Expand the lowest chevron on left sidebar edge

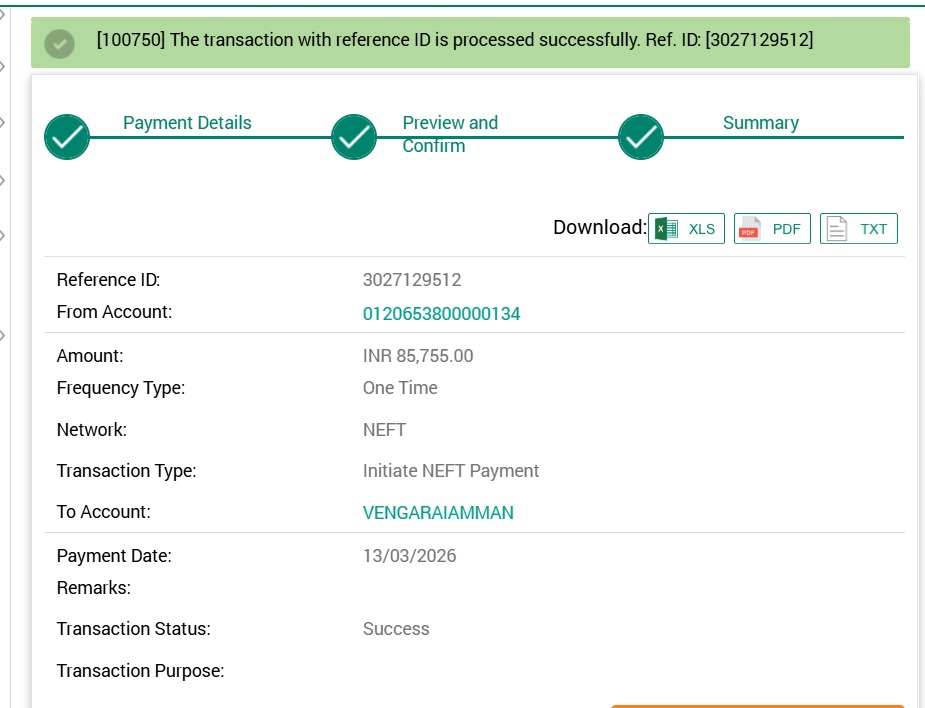pos(3,334)
